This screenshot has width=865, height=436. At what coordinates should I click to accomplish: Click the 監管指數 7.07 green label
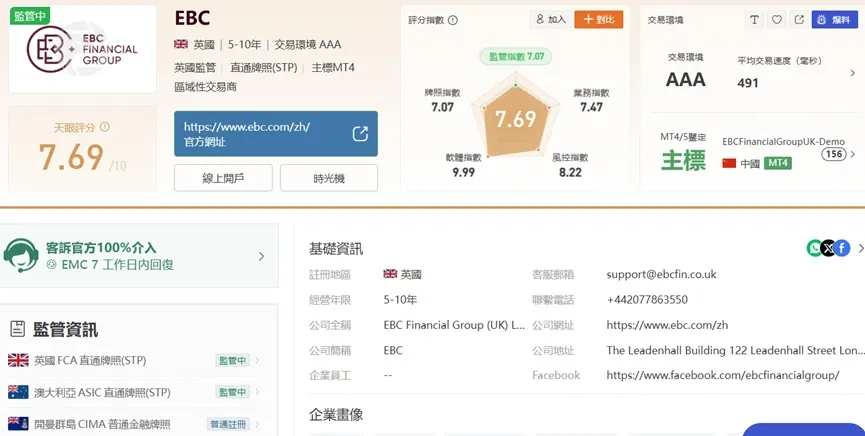pyautogui.click(x=516, y=56)
